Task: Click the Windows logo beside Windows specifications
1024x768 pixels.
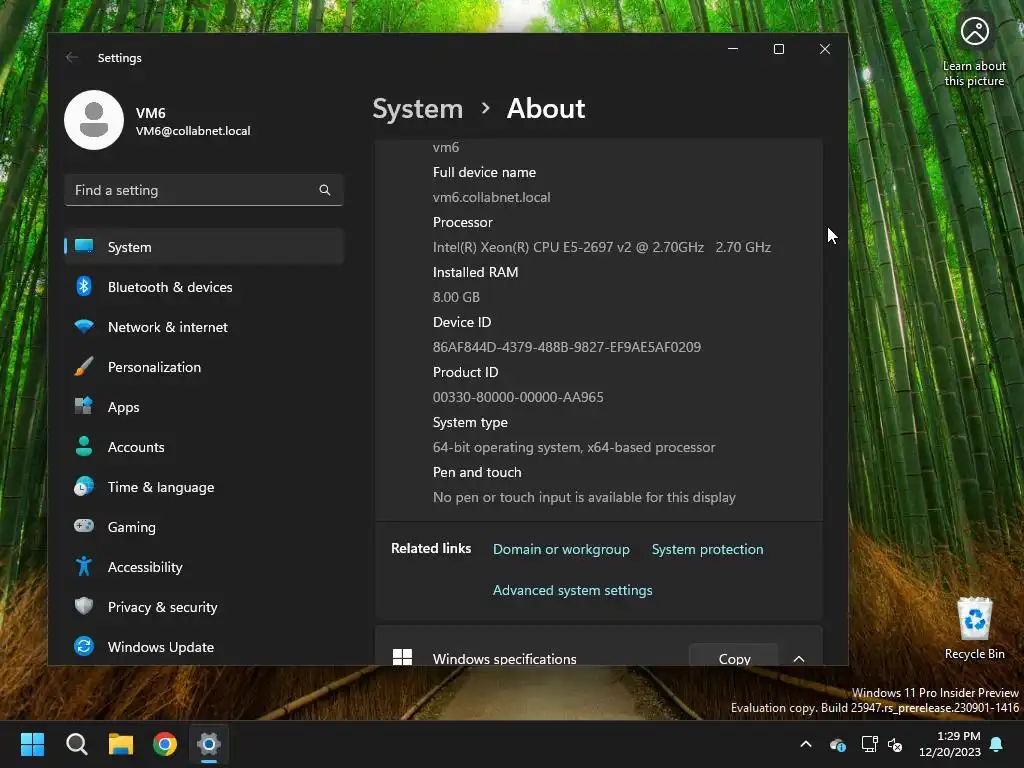Action: pos(402,657)
